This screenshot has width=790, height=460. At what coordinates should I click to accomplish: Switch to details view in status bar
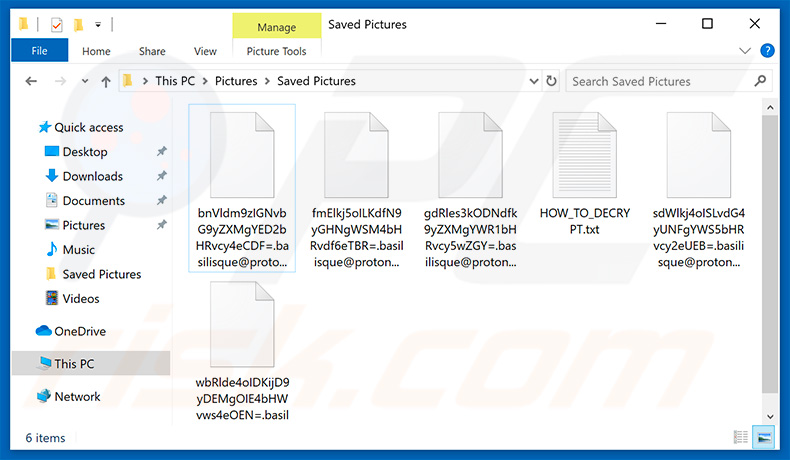pyautogui.click(x=740, y=437)
